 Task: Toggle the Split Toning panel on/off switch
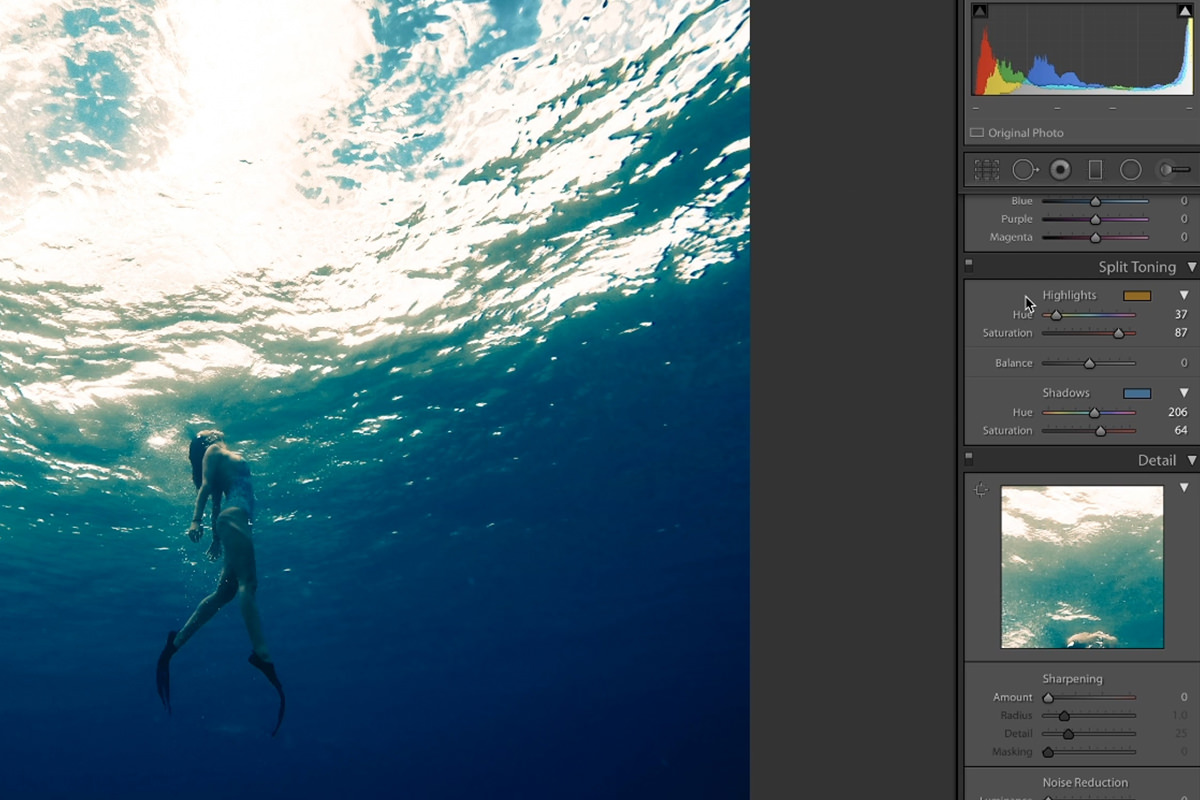[x=968, y=266]
